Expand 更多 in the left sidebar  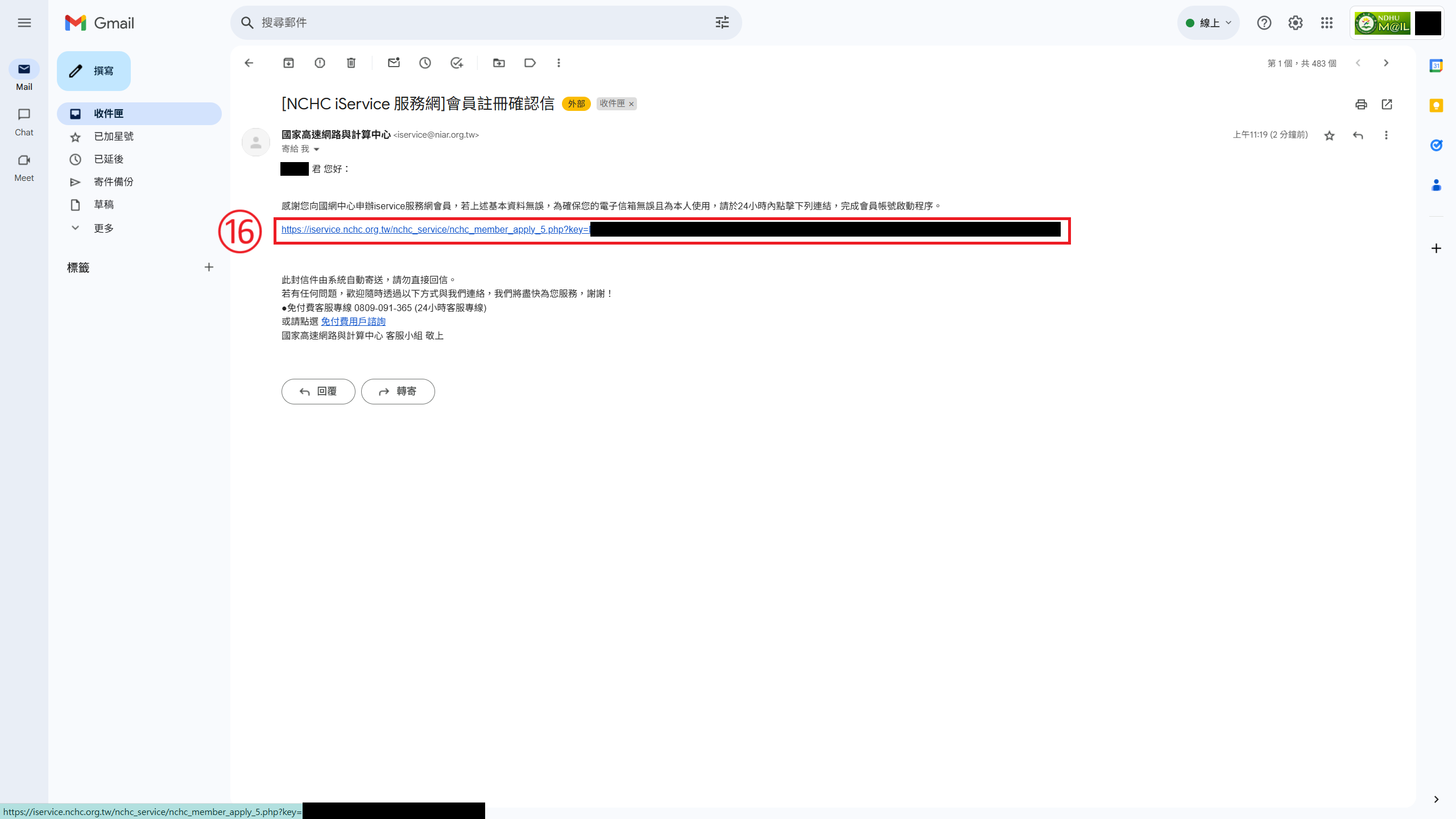(104, 228)
